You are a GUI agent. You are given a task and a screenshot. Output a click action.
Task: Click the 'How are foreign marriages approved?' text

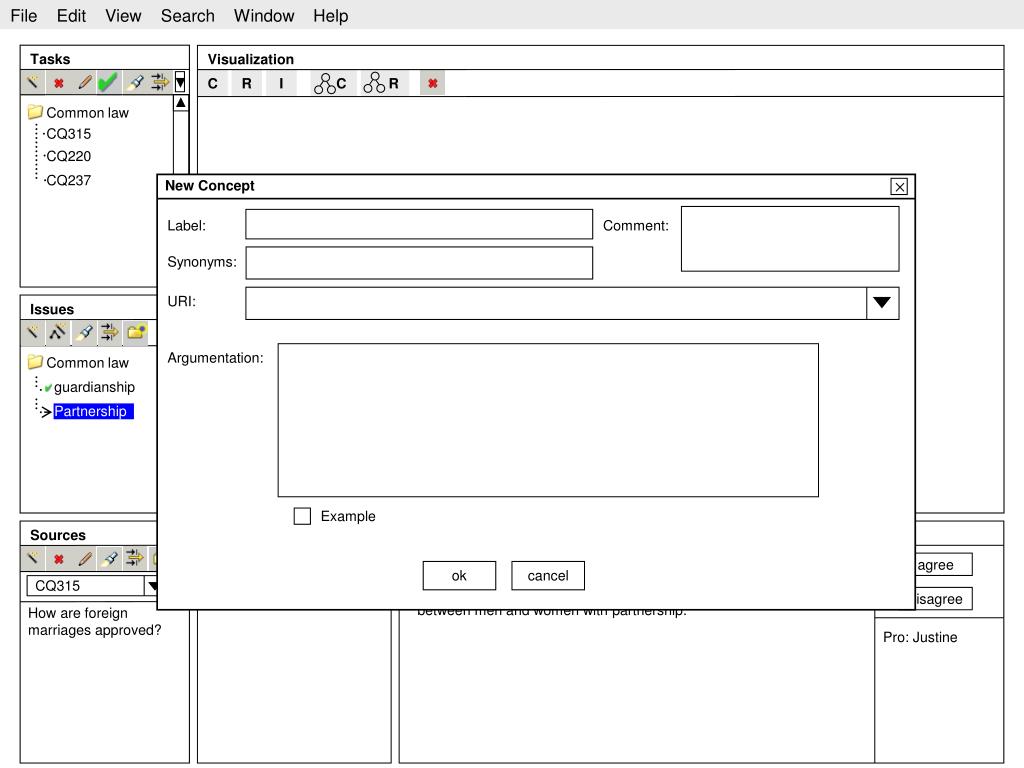(94, 622)
